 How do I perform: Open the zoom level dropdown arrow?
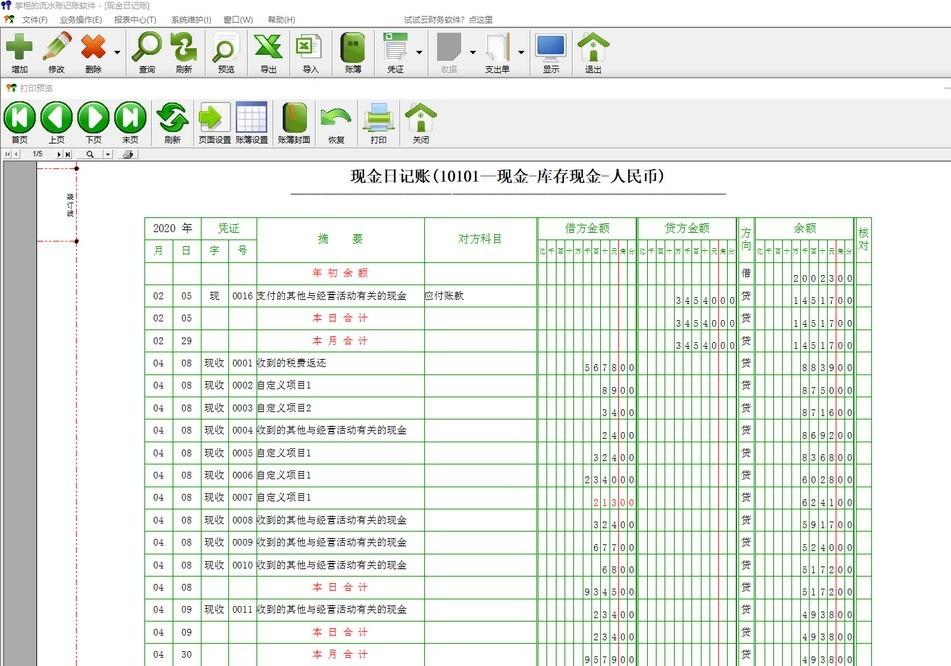point(107,154)
